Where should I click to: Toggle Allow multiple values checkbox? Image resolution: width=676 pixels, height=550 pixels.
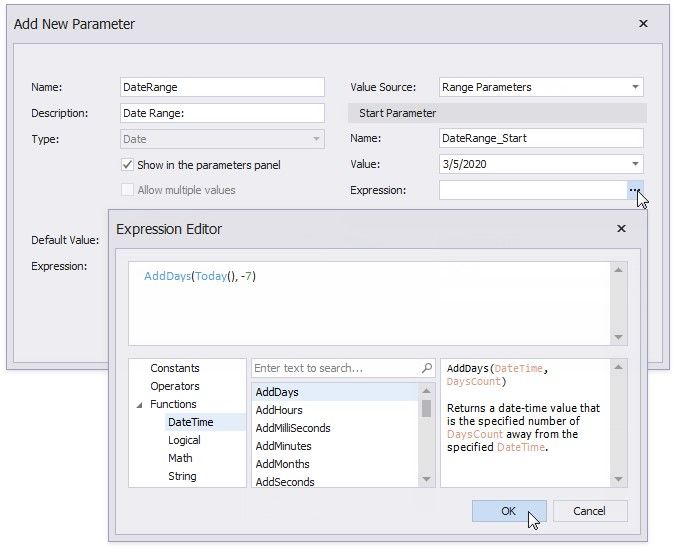pyautogui.click(x=127, y=189)
